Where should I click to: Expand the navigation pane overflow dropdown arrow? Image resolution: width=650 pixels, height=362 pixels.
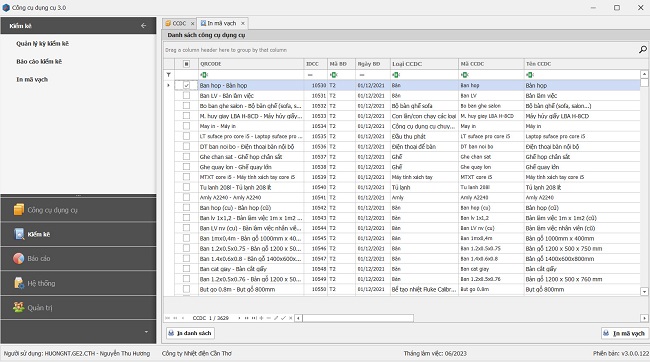(146, 332)
